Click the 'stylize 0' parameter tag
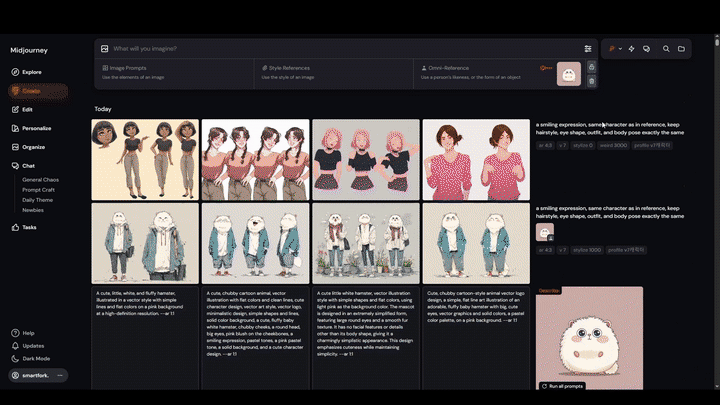This screenshot has width=720, height=405. [583, 146]
